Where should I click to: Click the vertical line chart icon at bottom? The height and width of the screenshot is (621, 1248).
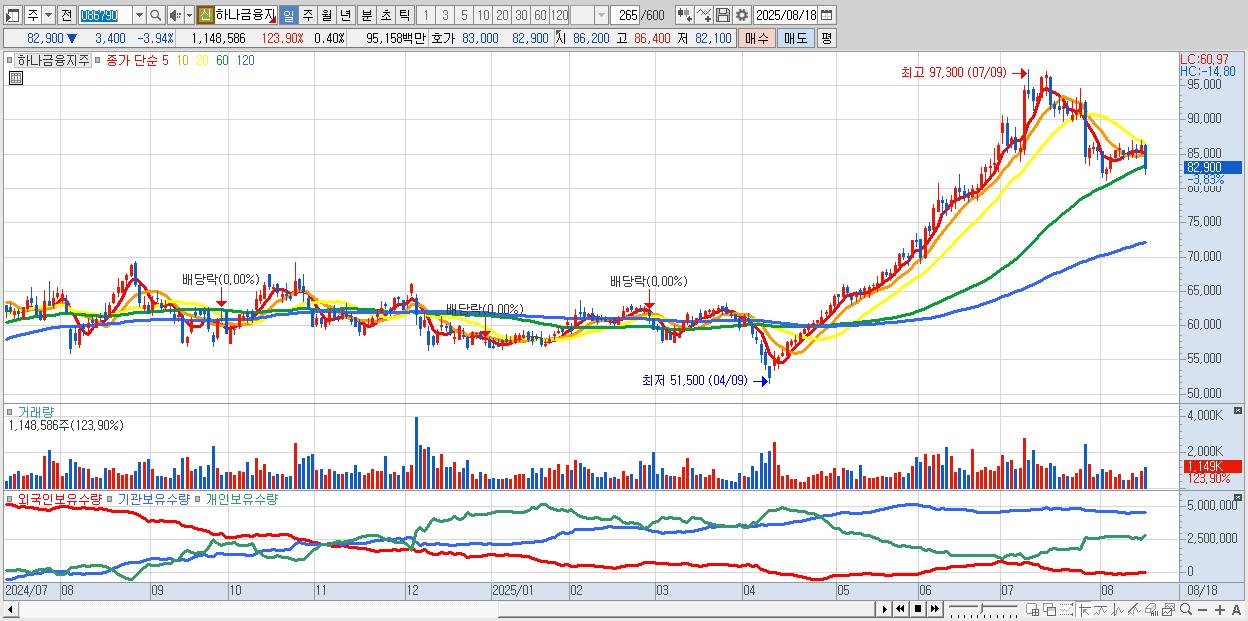(1118, 609)
